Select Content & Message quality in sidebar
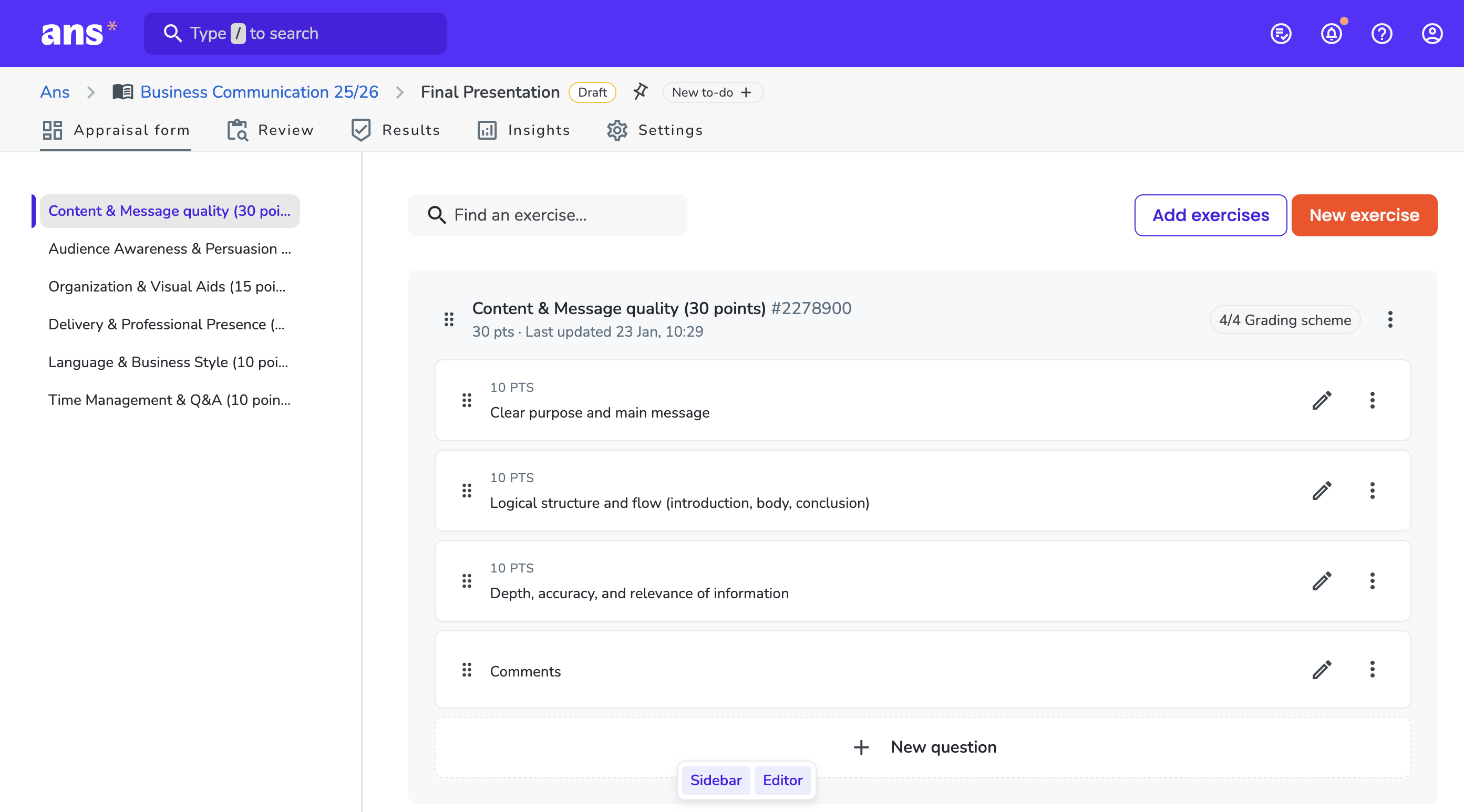This screenshot has height=812, width=1464. pyautogui.click(x=169, y=211)
